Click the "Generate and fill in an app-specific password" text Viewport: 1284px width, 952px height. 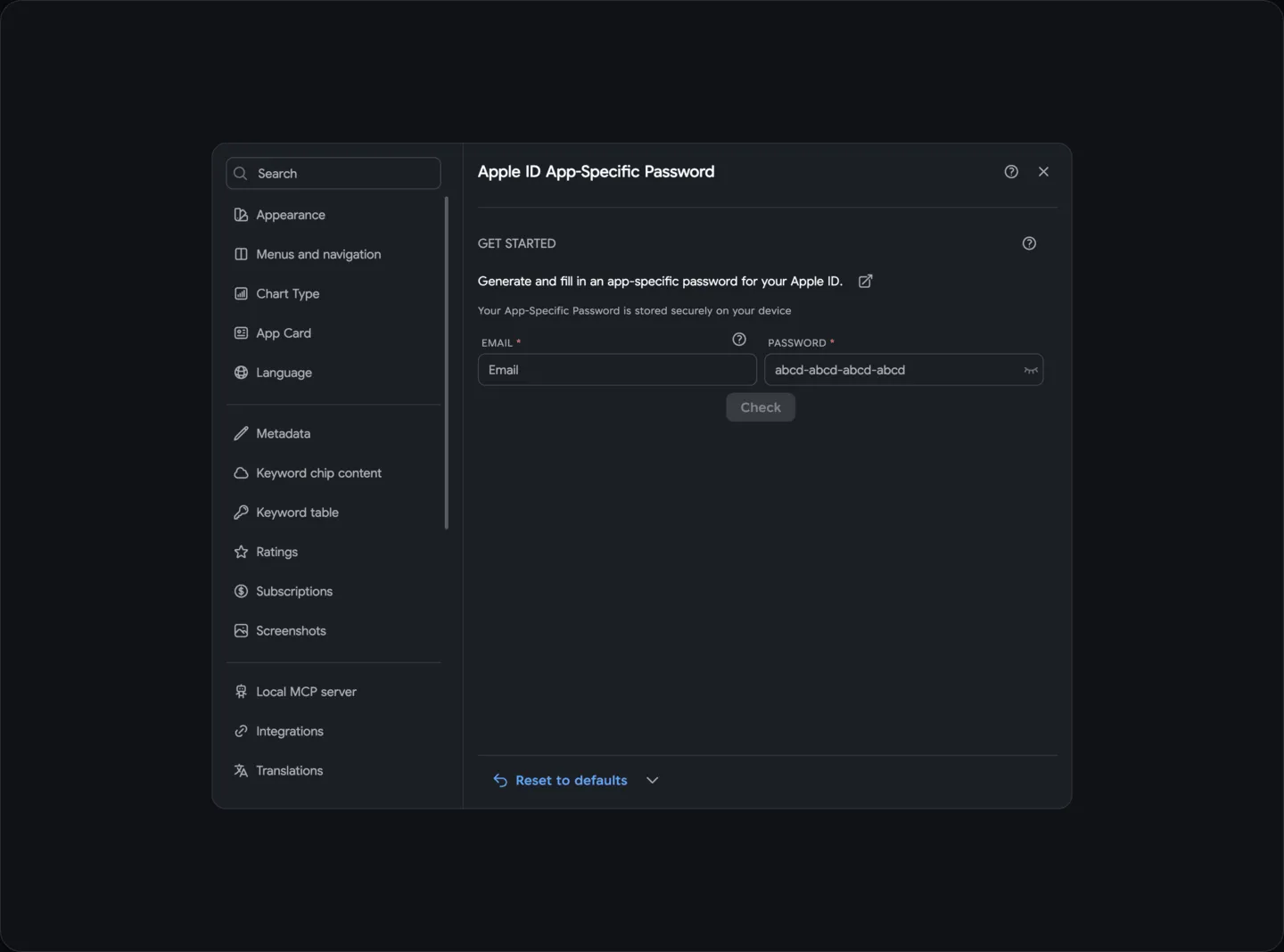click(608, 282)
